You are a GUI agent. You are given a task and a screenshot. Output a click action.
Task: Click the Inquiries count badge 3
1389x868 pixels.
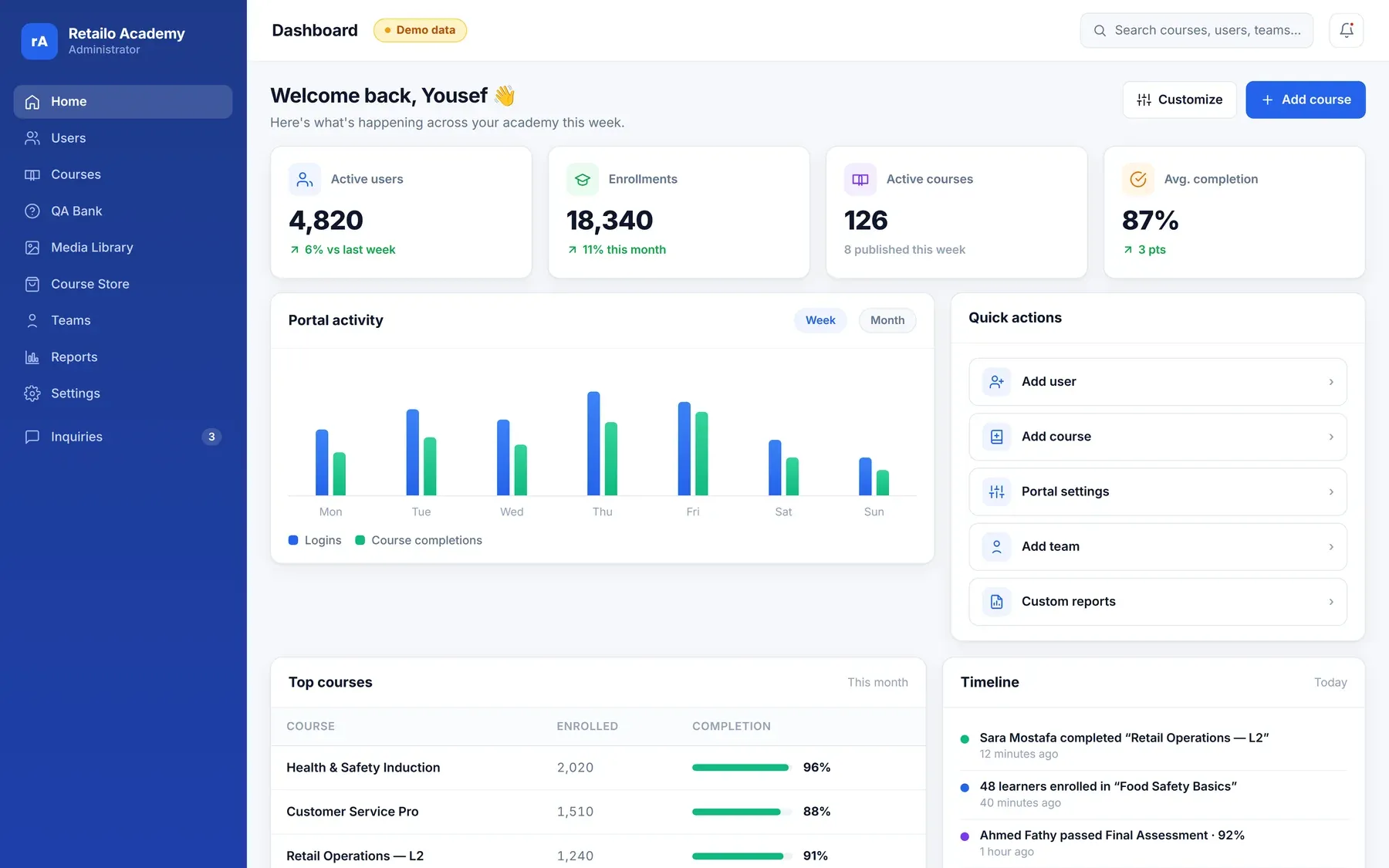coord(211,437)
